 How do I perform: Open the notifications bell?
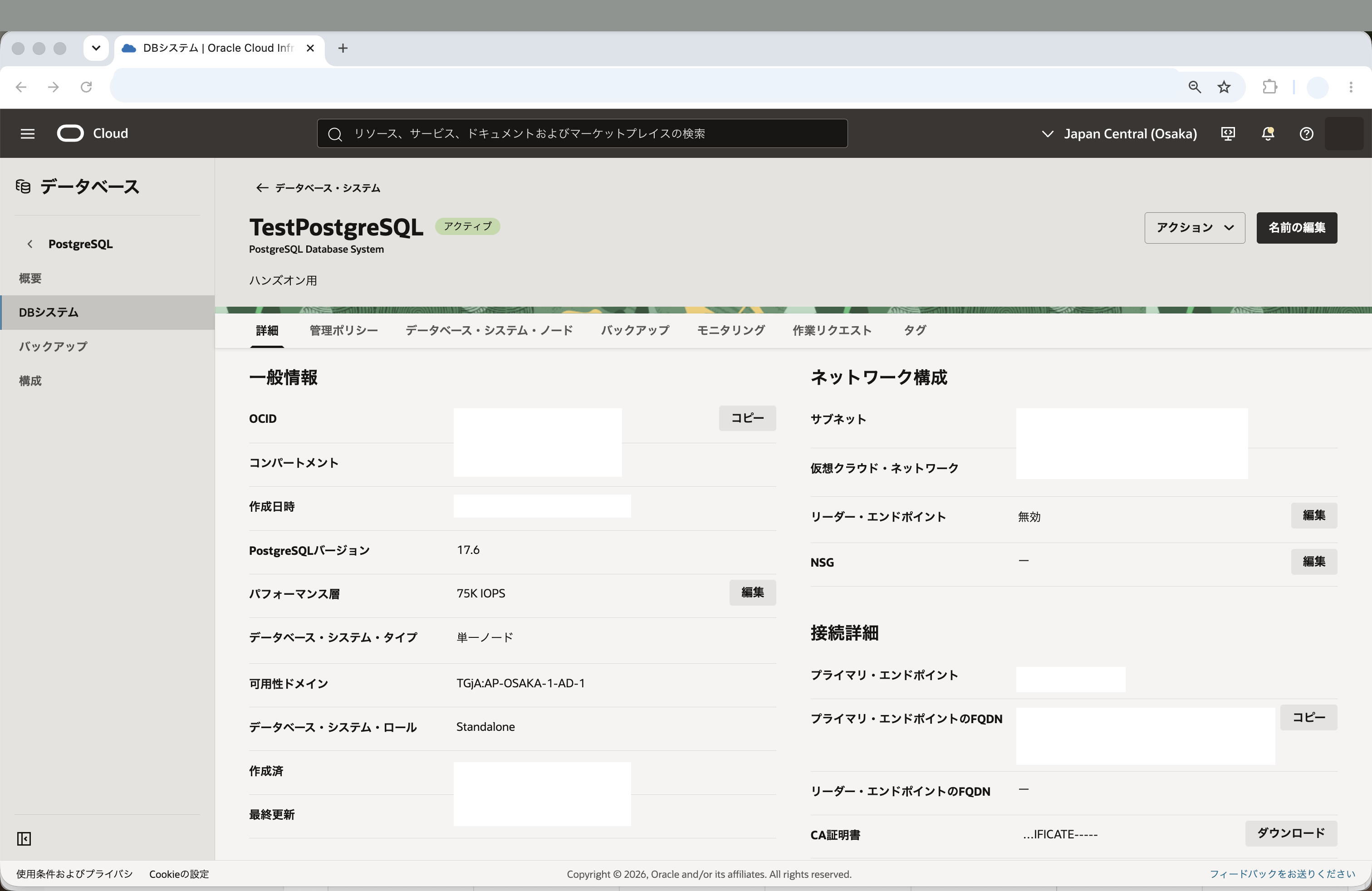point(1268,134)
